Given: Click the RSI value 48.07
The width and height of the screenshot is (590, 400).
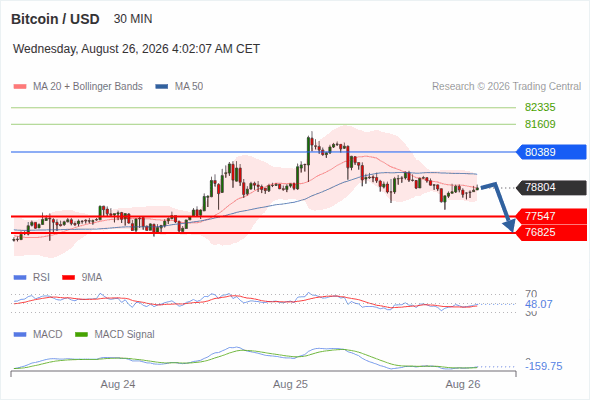Looking at the screenshot, I should coord(539,304).
